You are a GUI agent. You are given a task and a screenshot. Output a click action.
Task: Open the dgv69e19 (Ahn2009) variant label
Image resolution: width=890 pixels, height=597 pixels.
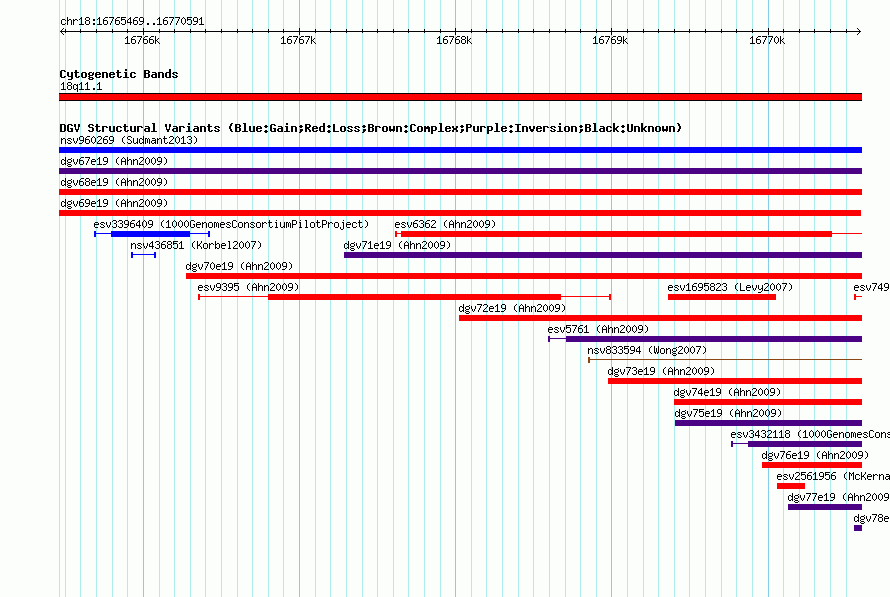click(114, 203)
